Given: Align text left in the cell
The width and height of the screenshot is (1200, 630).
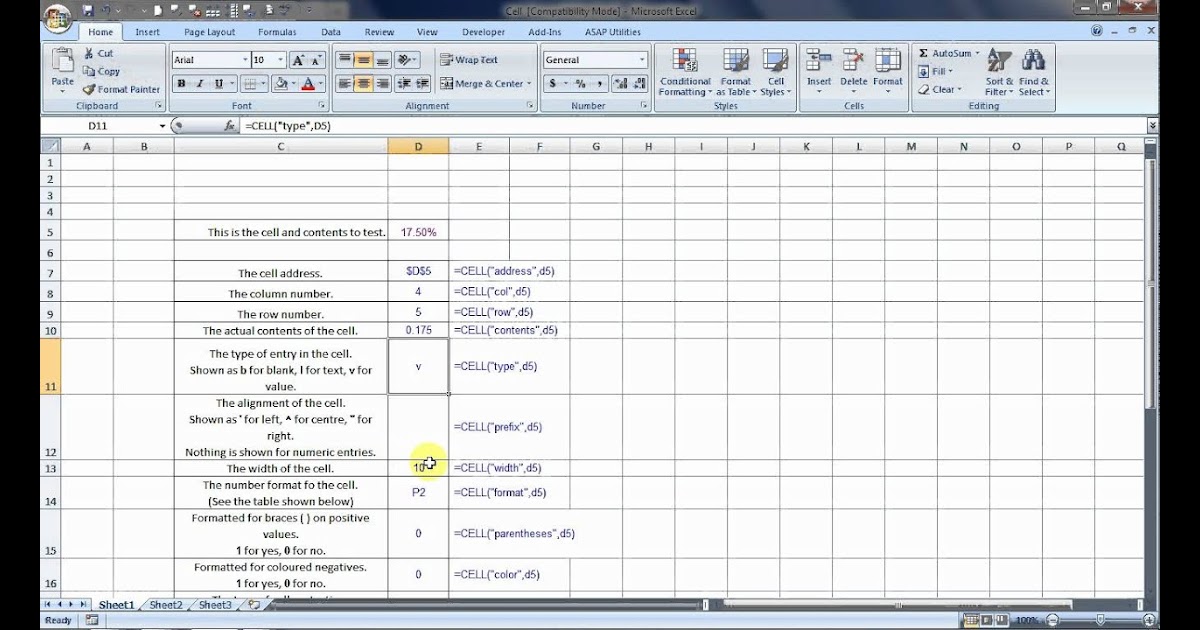Looking at the screenshot, I should pos(344,84).
